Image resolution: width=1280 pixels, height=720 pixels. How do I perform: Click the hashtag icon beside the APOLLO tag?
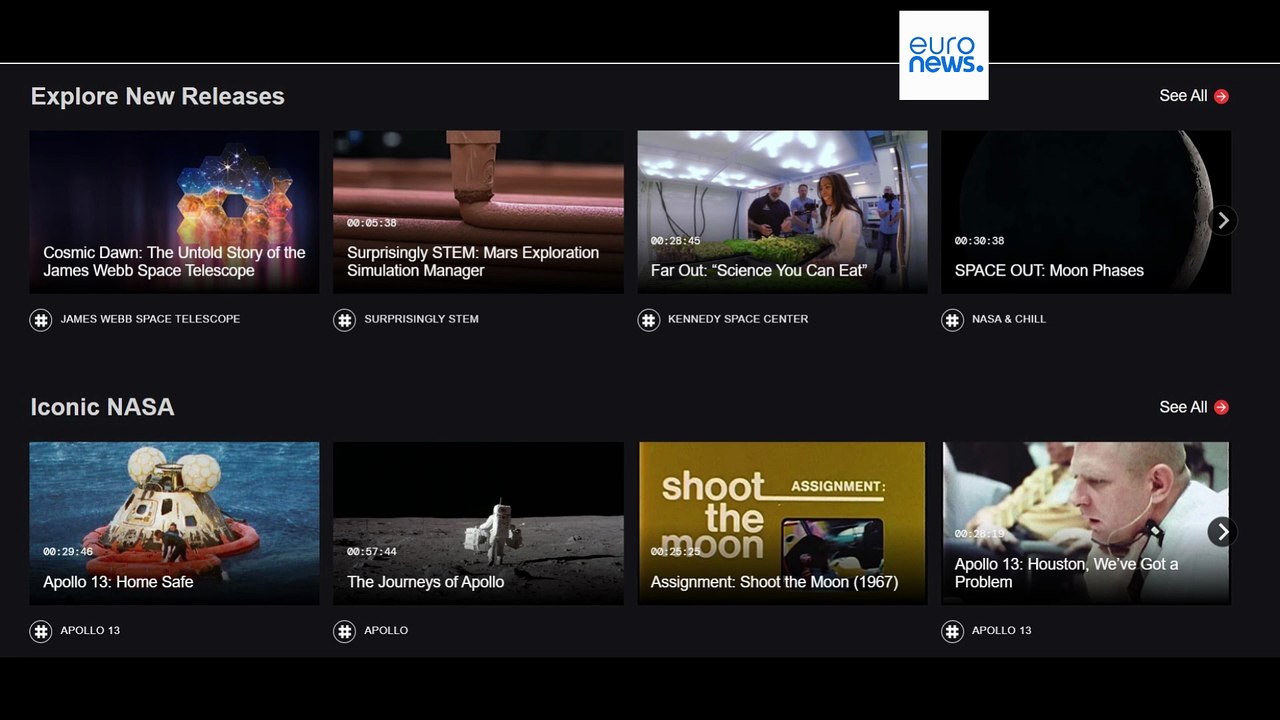point(344,631)
